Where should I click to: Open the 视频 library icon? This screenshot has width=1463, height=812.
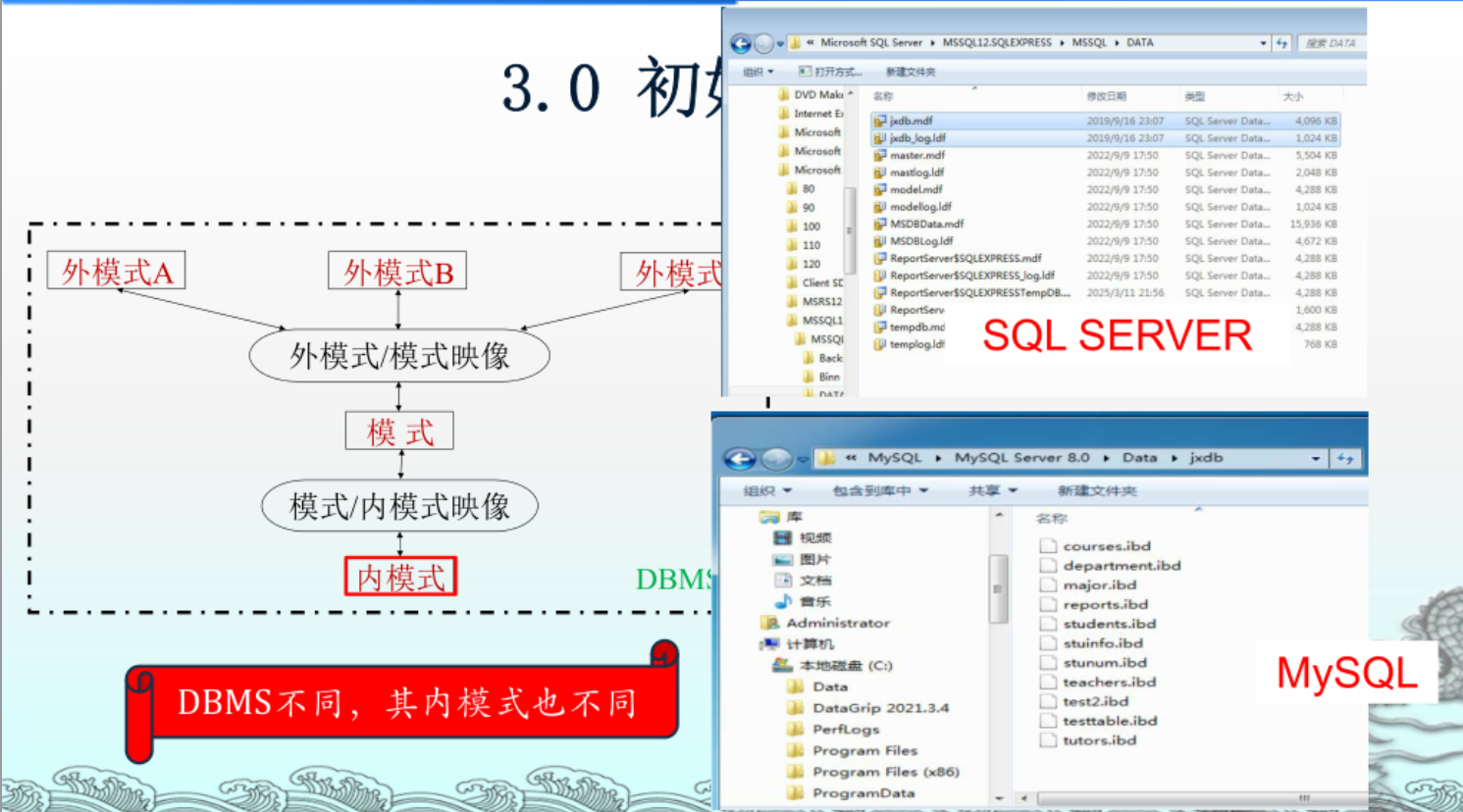(x=782, y=537)
